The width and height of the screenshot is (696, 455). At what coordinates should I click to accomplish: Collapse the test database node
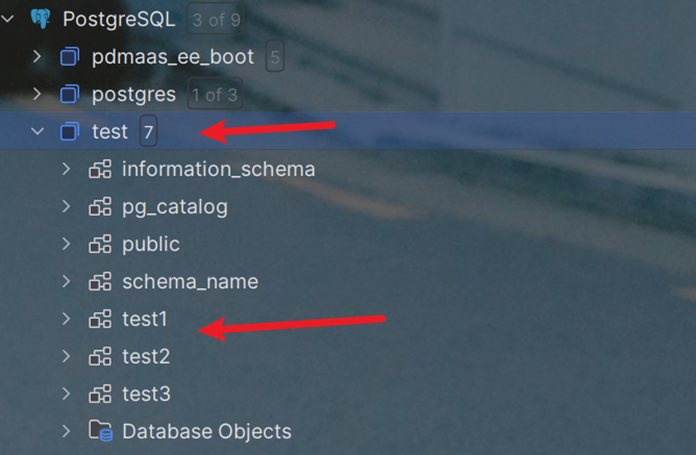point(37,132)
